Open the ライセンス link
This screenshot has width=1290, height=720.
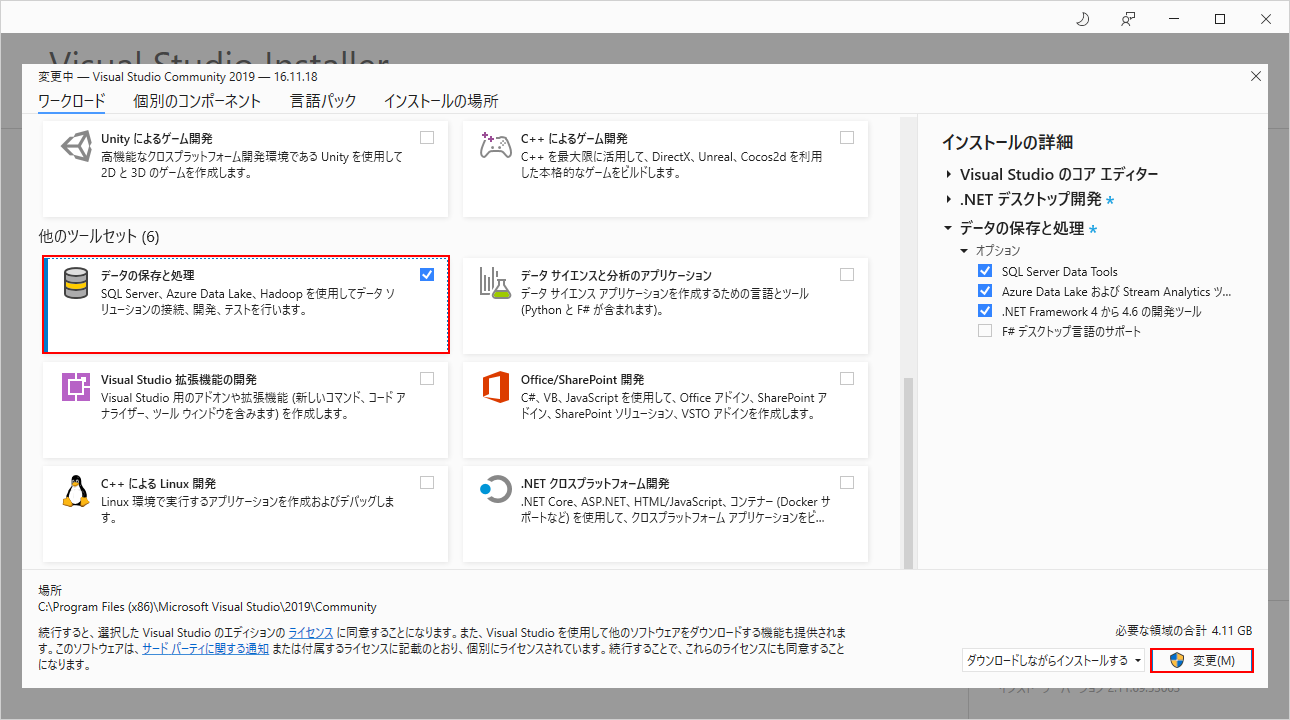[x=310, y=634]
